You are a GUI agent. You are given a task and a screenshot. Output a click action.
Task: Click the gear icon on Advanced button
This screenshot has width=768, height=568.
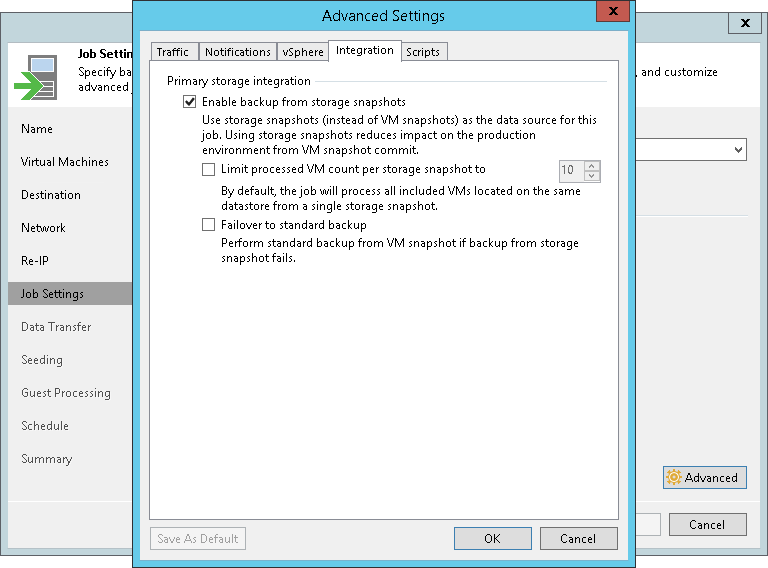point(674,477)
